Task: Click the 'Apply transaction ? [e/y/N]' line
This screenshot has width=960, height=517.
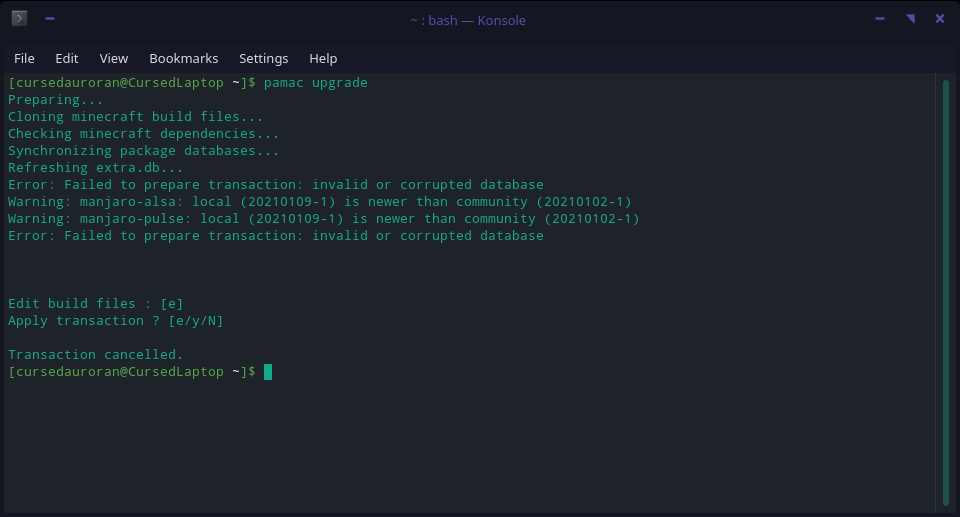Action: click(116, 321)
